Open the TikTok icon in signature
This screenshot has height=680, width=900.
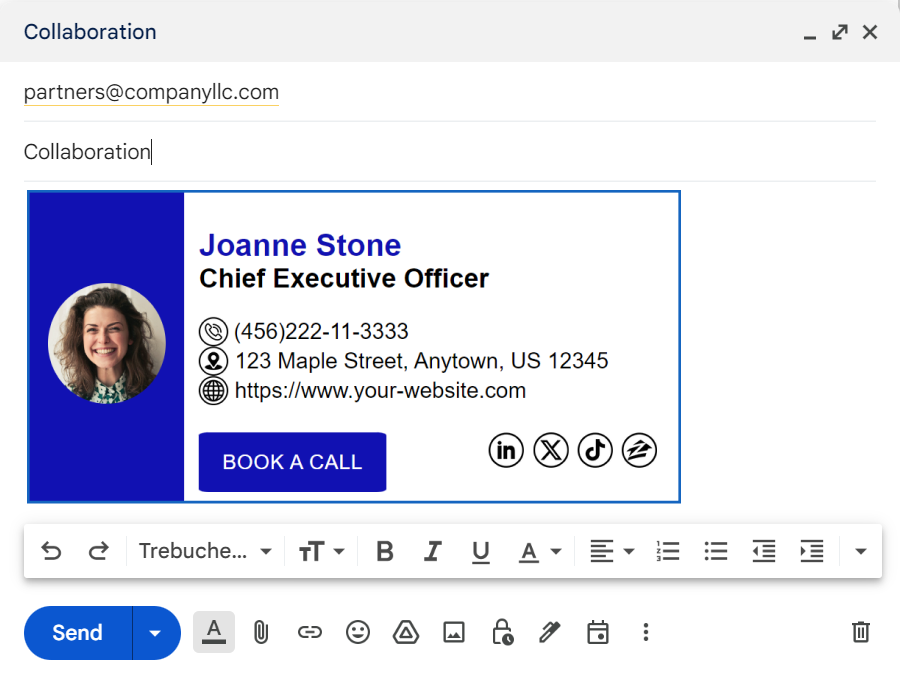pos(595,450)
